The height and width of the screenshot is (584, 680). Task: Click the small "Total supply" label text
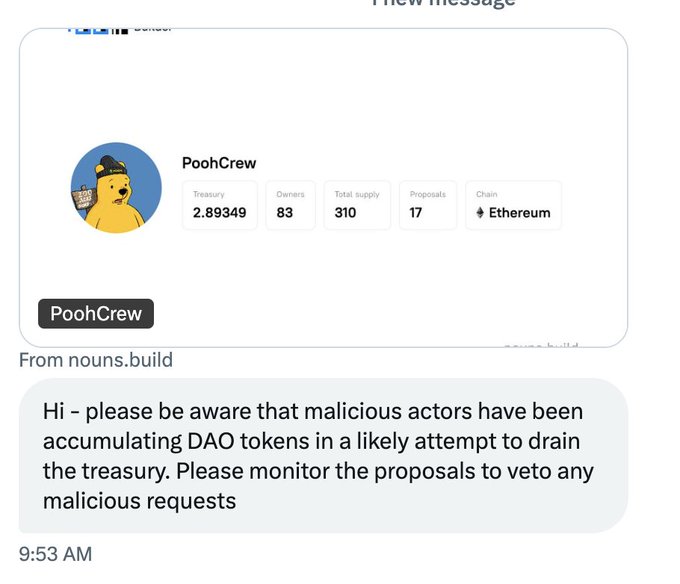click(357, 194)
